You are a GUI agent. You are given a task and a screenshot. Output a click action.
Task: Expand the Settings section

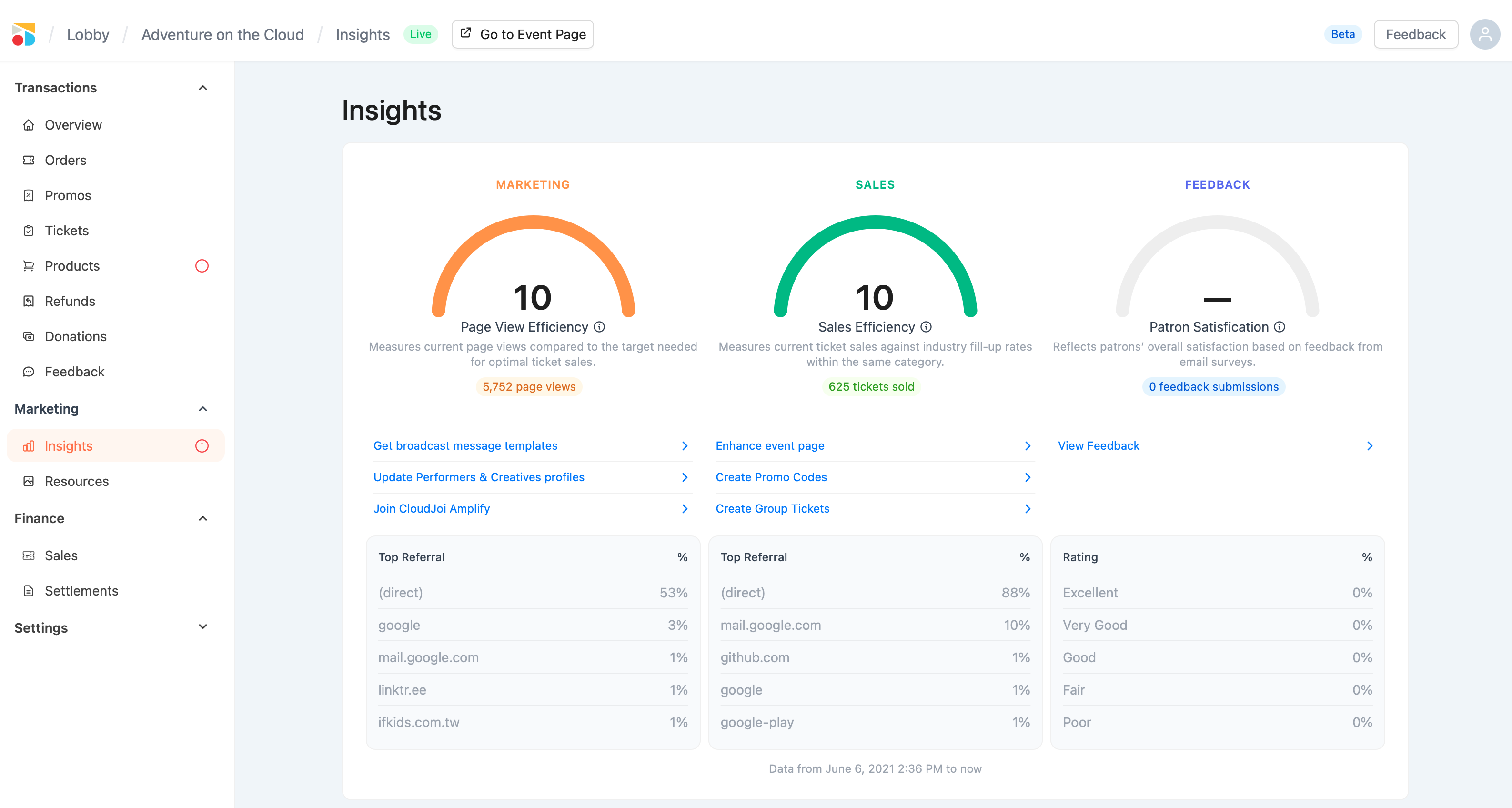pos(202,627)
